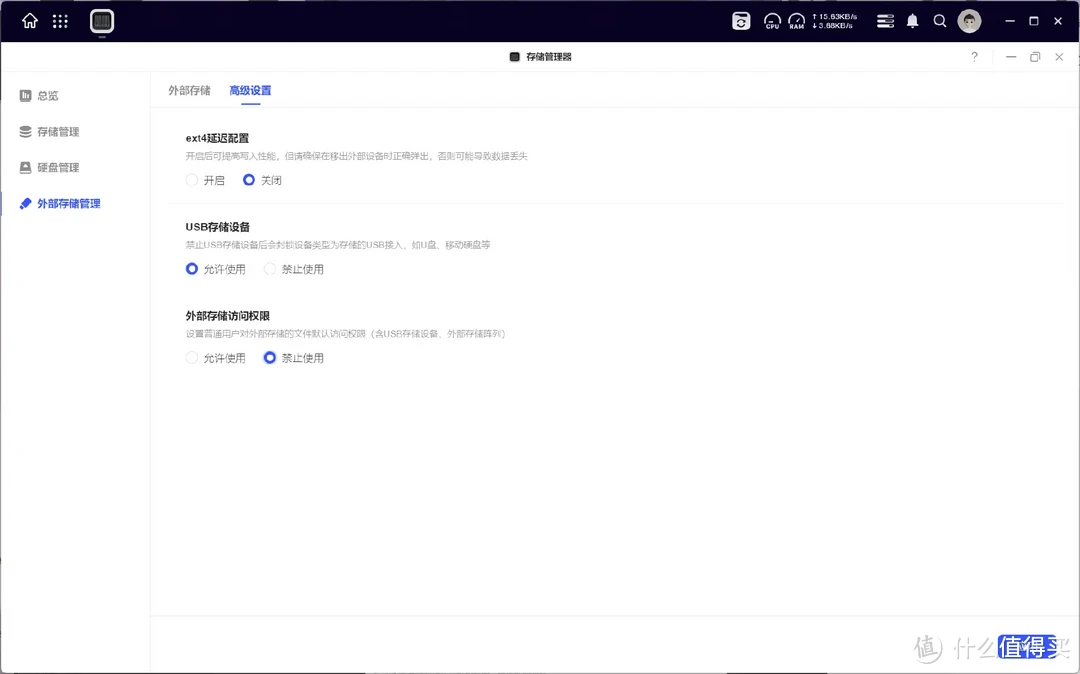This screenshot has height=674, width=1080.
Task: Open help with the question mark button
Action: coord(974,57)
